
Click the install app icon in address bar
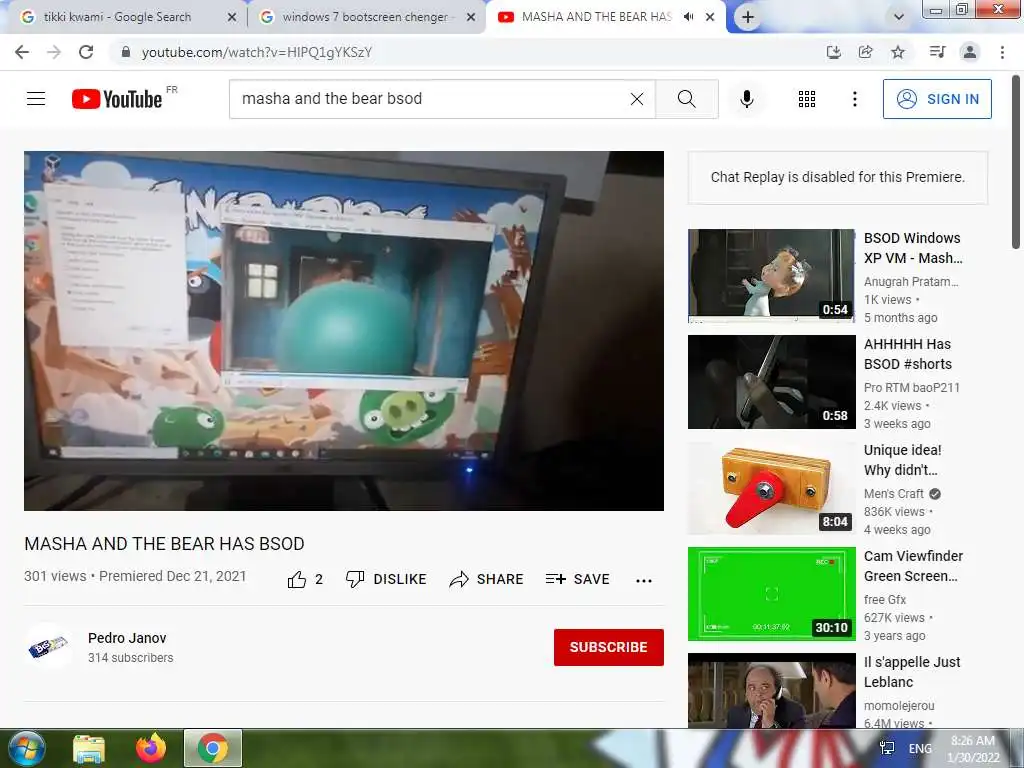(x=833, y=52)
